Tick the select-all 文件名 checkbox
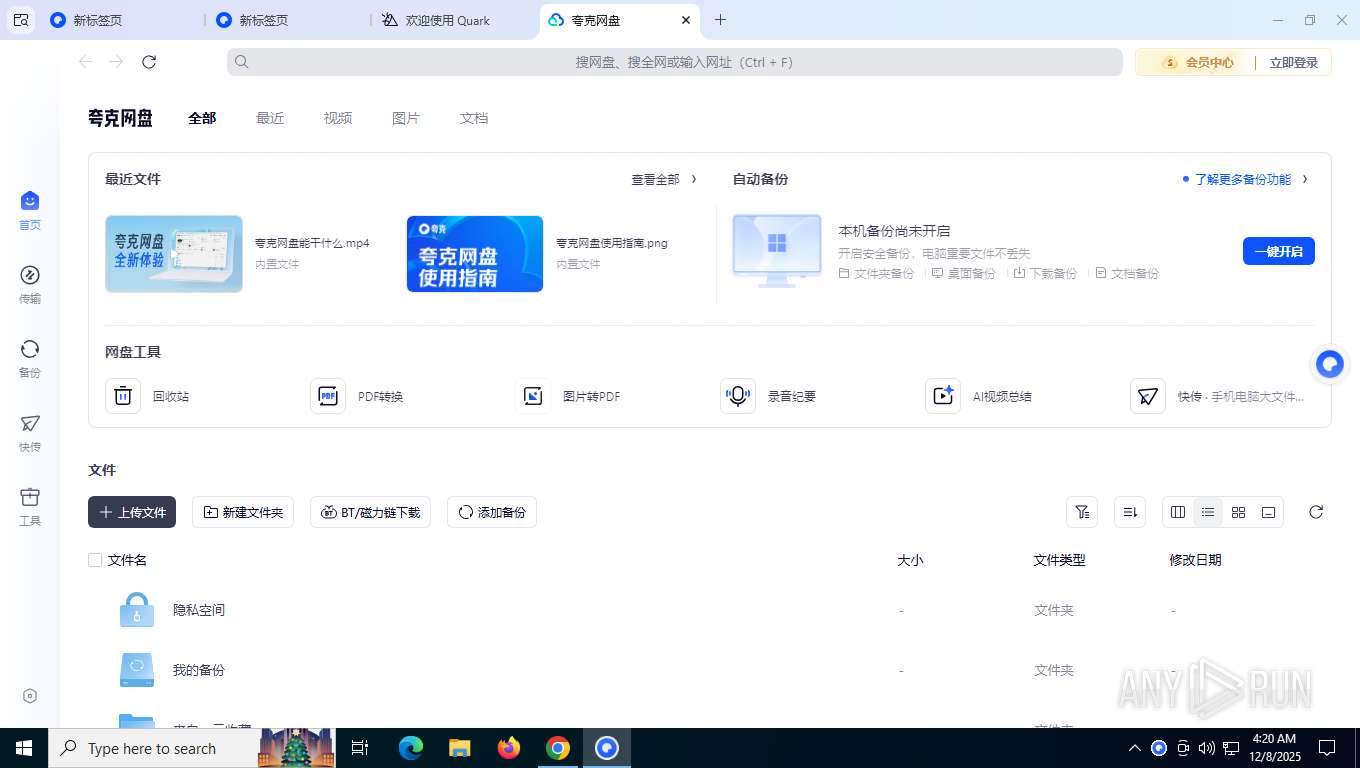Viewport: 1360px width, 768px height. (x=95, y=560)
